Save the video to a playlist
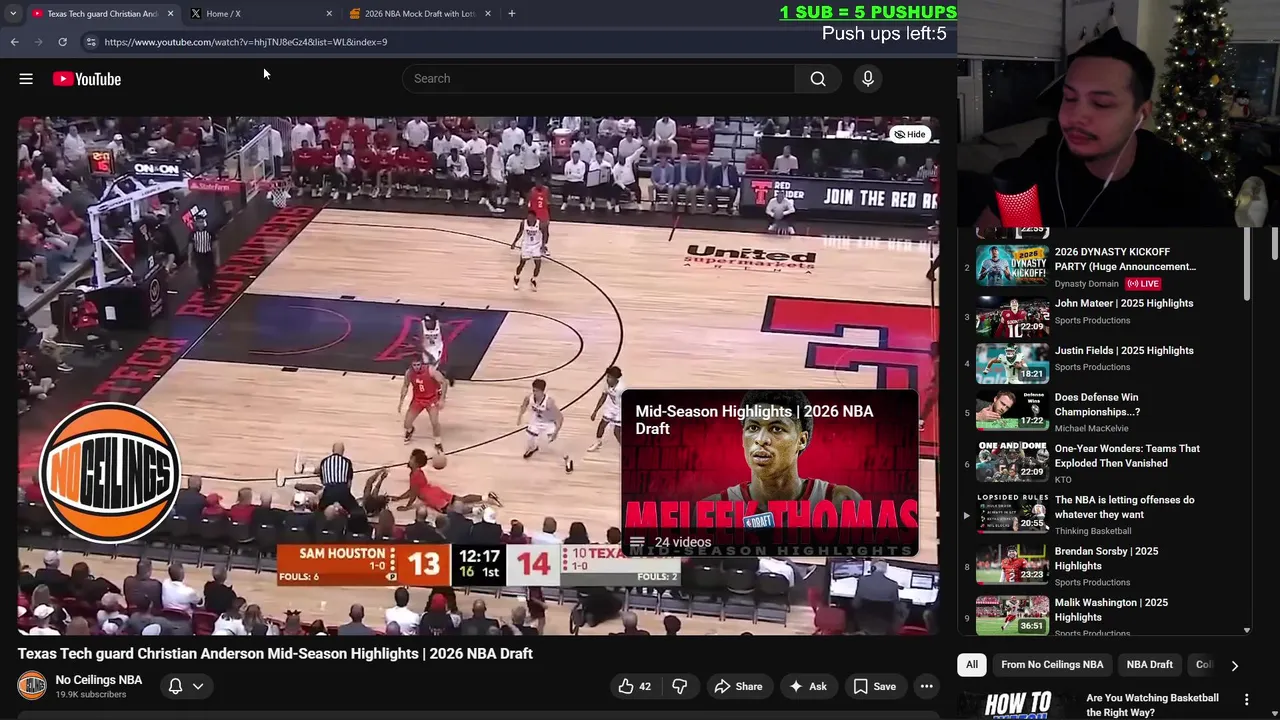This screenshot has width=1280, height=720. pyautogui.click(x=874, y=686)
